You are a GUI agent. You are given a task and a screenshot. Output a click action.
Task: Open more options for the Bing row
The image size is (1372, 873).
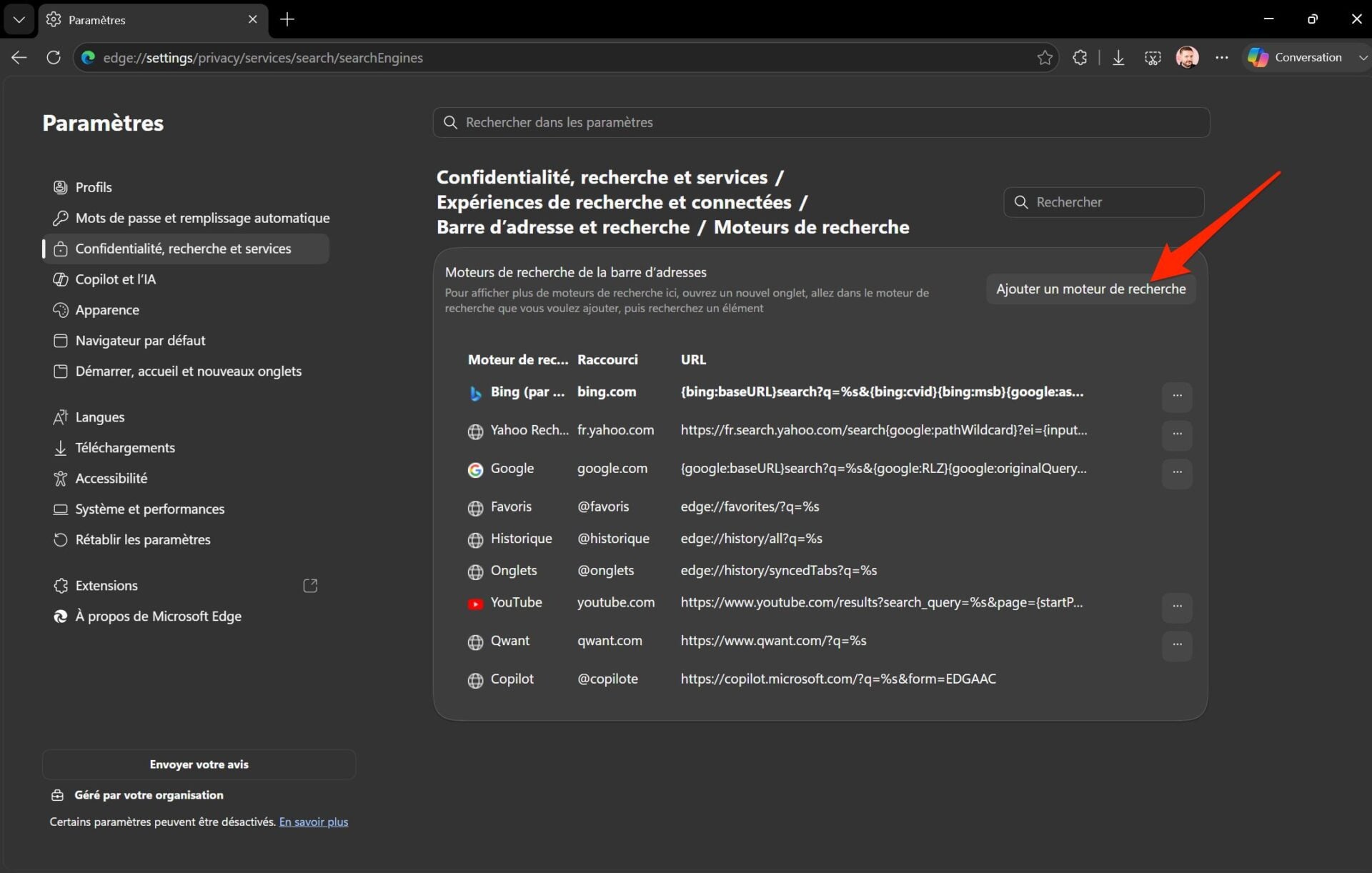pos(1177,396)
